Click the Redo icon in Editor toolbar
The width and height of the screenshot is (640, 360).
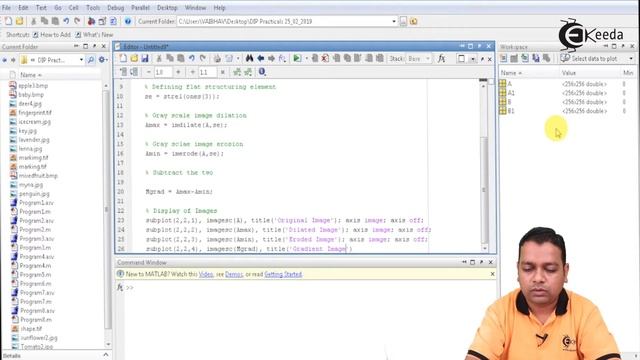[x=202, y=59]
